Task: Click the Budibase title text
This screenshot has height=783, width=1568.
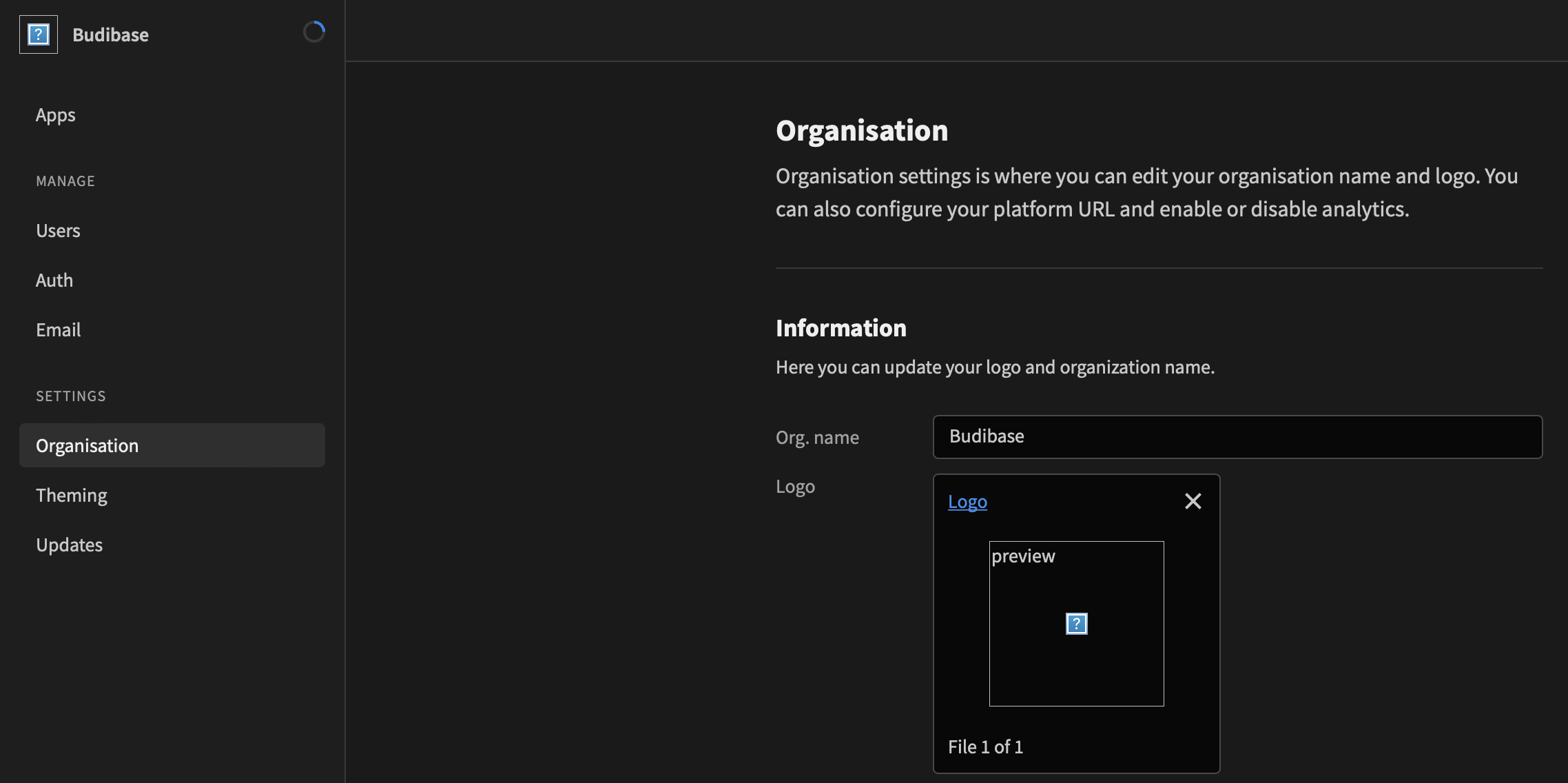Action: click(x=110, y=34)
